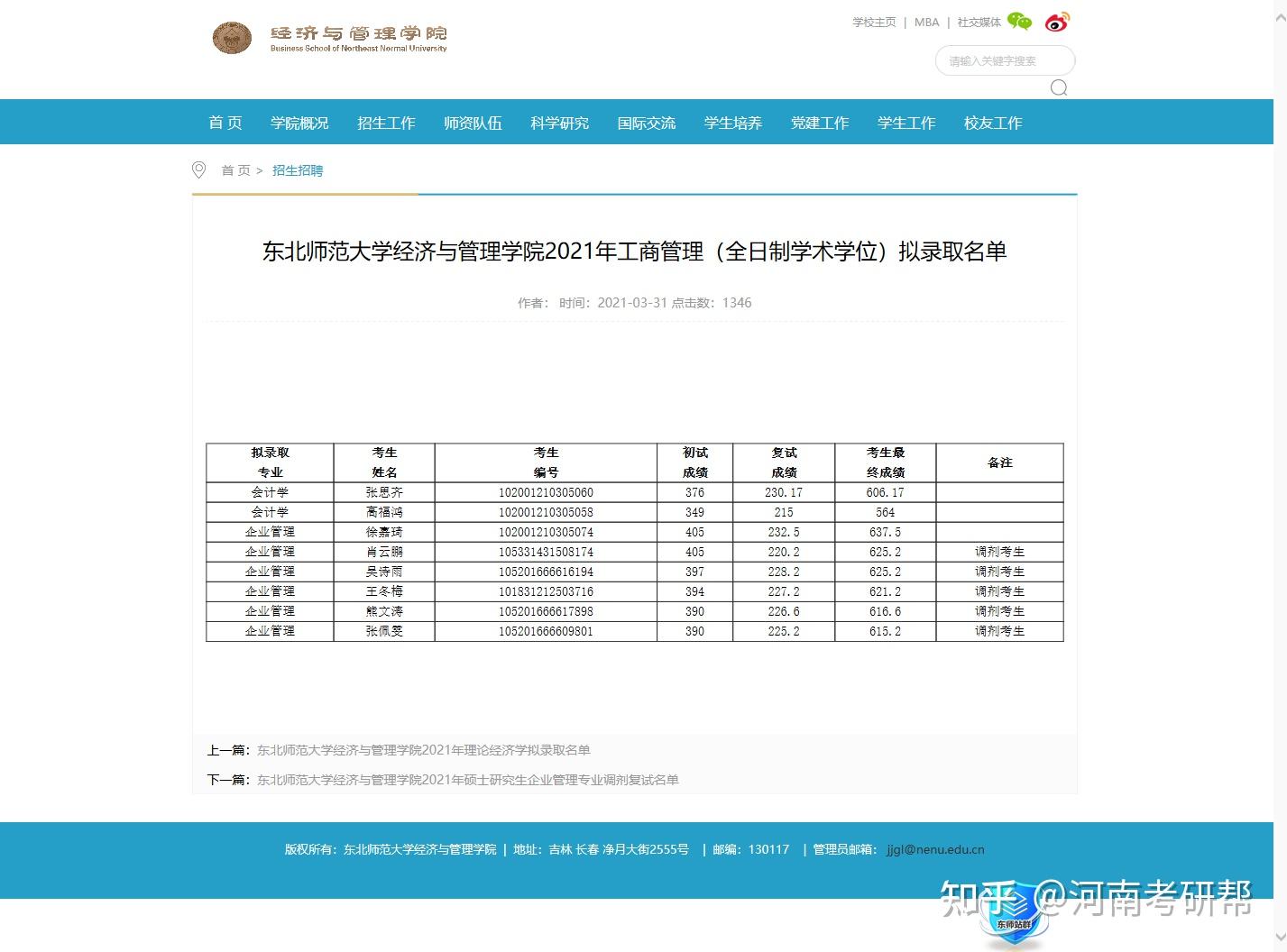
Task: Click candidate number 105201666617898
Action: coord(546,611)
